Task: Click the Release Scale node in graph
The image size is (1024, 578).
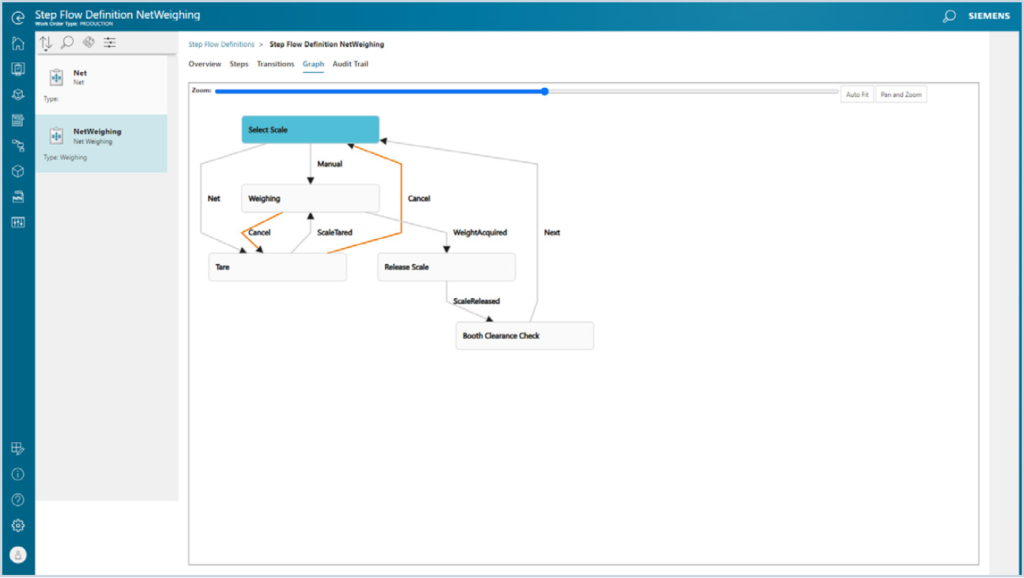Action: click(x=446, y=267)
